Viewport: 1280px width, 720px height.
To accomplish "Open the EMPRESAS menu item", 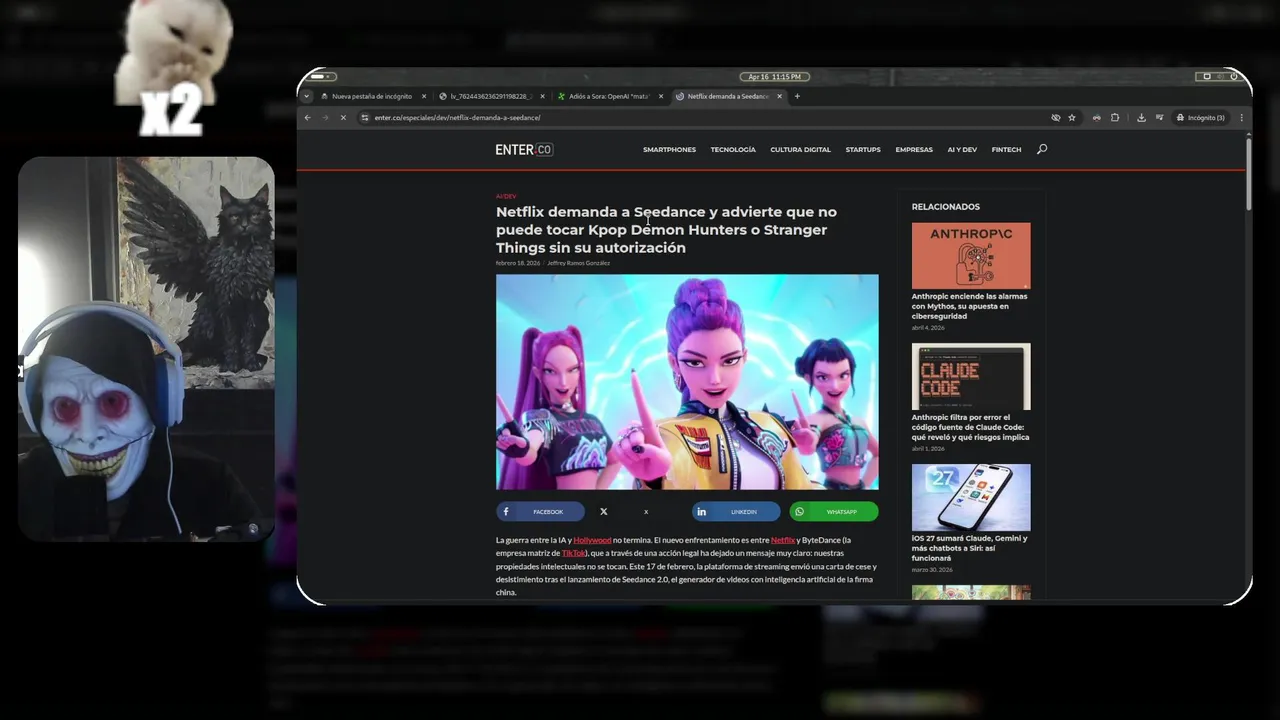I will pyautogui.click(x=914, y=150).
